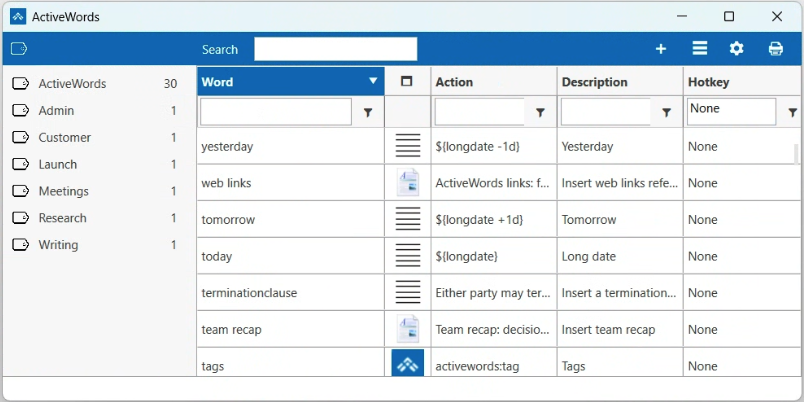Select the 'web links' word cell
The height and width of the screenshot is (402, 804).
pos(291,183)
